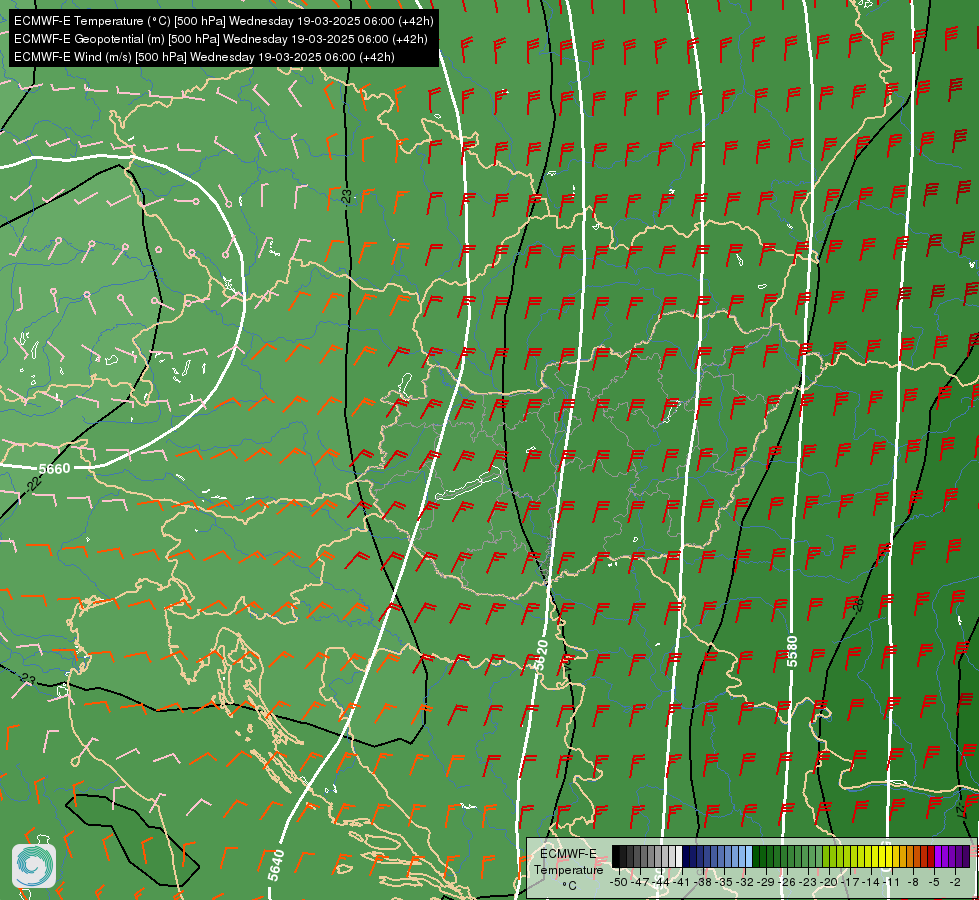The width and height of the screenshot is (979, 900).
Task: Pick the bright violet legend swatch above -5
Action: point(938,856)
